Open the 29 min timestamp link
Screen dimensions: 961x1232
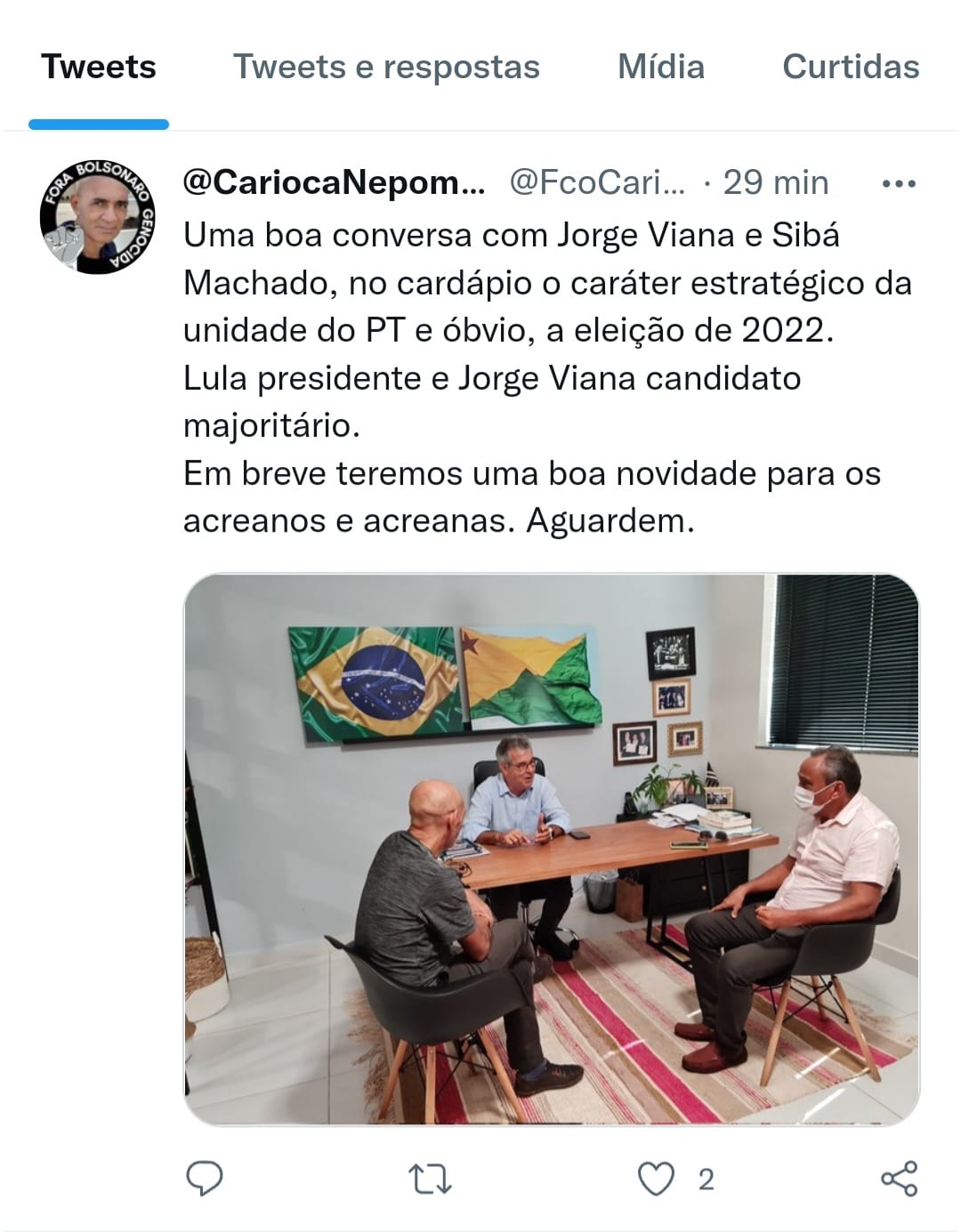coord(776,182)
